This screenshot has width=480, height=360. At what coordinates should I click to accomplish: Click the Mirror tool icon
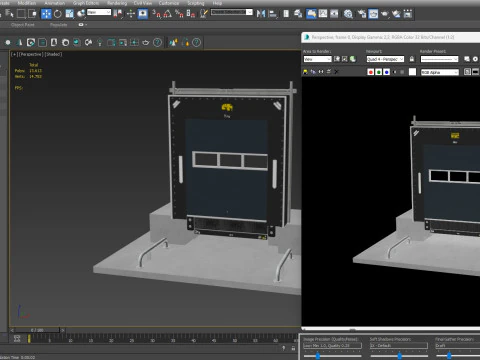[x=261, y=14]
